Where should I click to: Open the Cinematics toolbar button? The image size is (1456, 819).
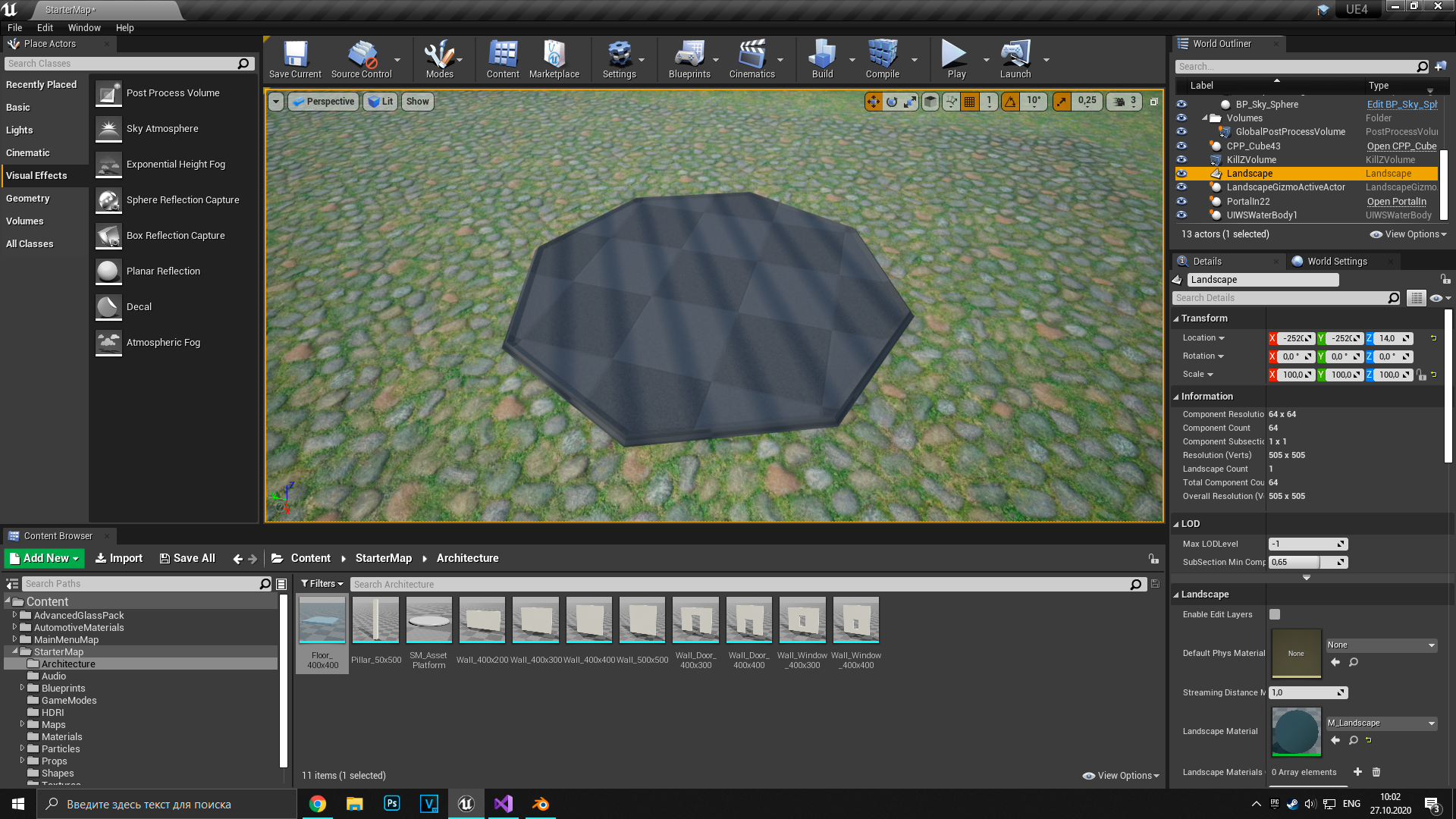coord(752,59)
